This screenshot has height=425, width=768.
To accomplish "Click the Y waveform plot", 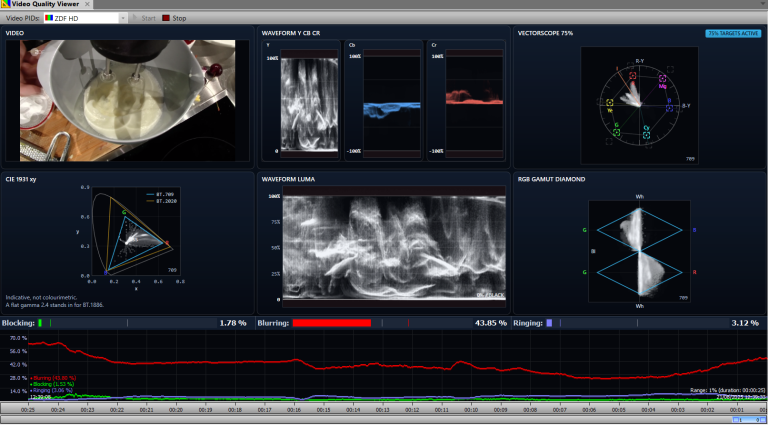I will [309, 103].
